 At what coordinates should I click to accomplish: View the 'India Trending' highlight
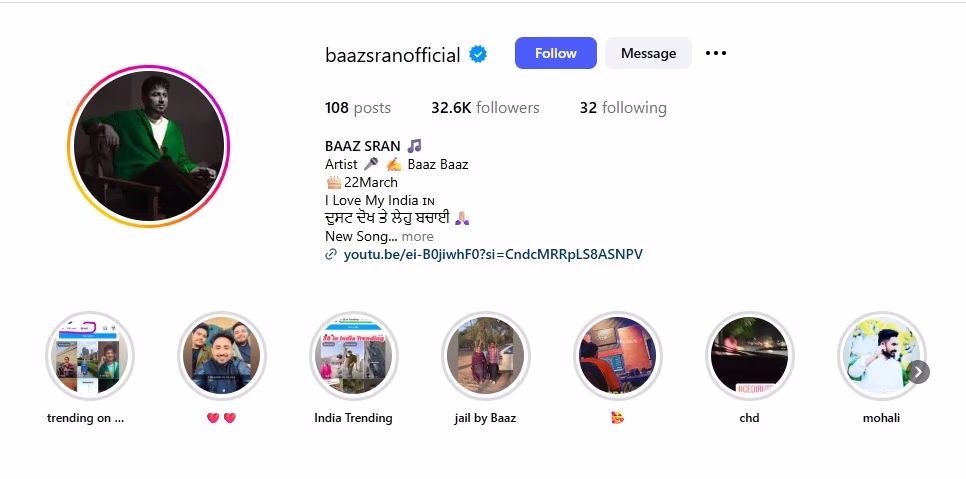353,355
